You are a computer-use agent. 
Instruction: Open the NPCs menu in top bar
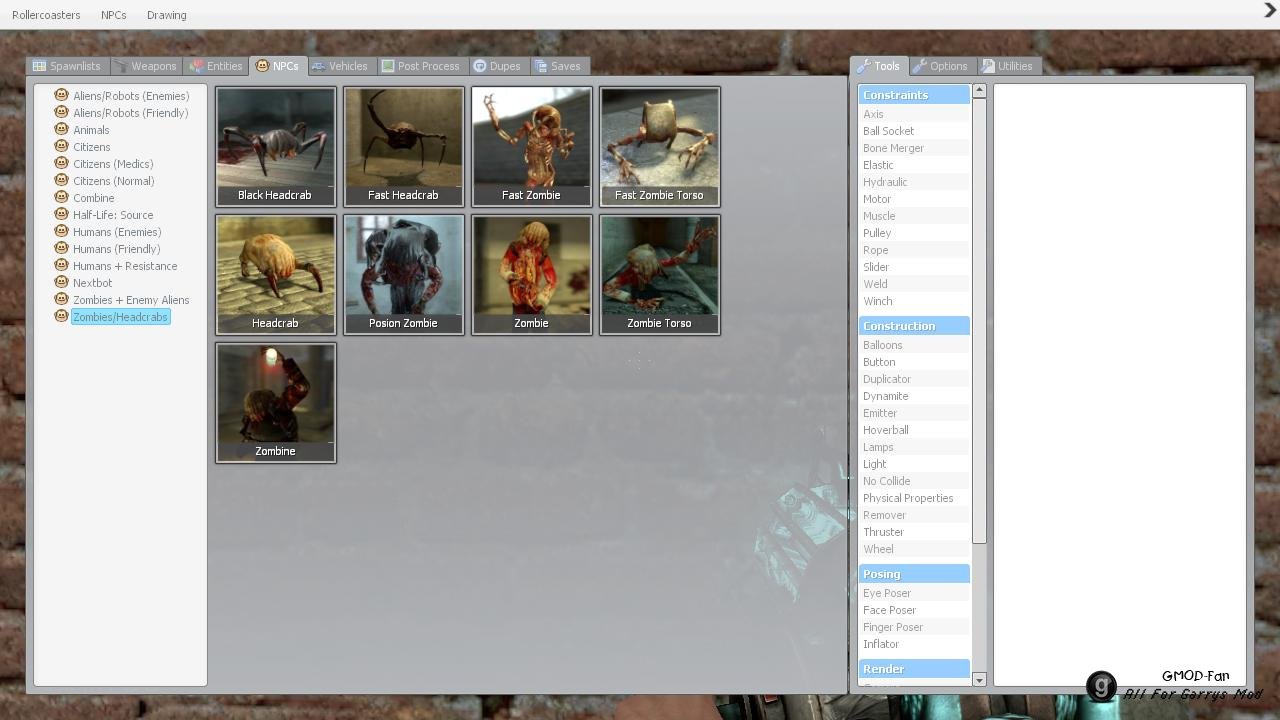point(114,15)
